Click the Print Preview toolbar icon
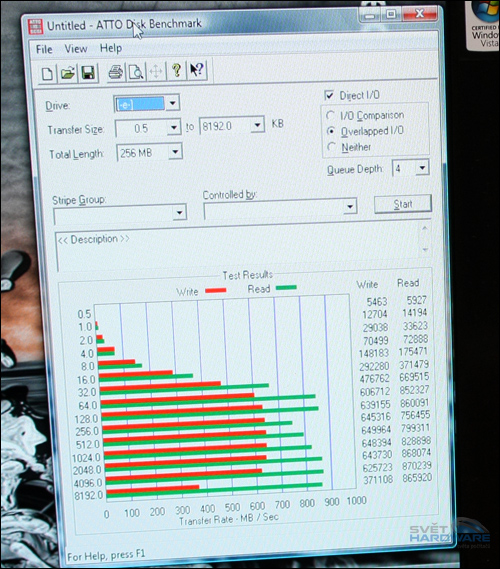The width and height of the screenshot is (500, 569). [136, 71]
